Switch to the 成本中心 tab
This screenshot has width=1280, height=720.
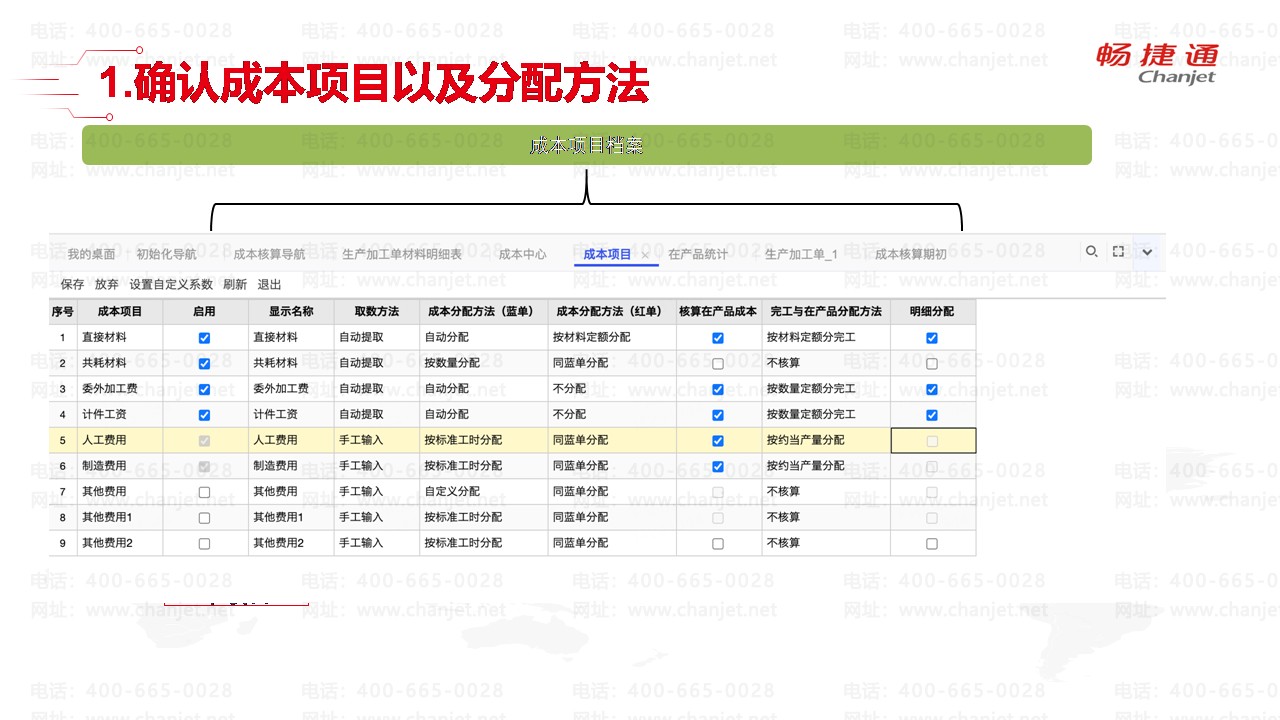(522, 254)
